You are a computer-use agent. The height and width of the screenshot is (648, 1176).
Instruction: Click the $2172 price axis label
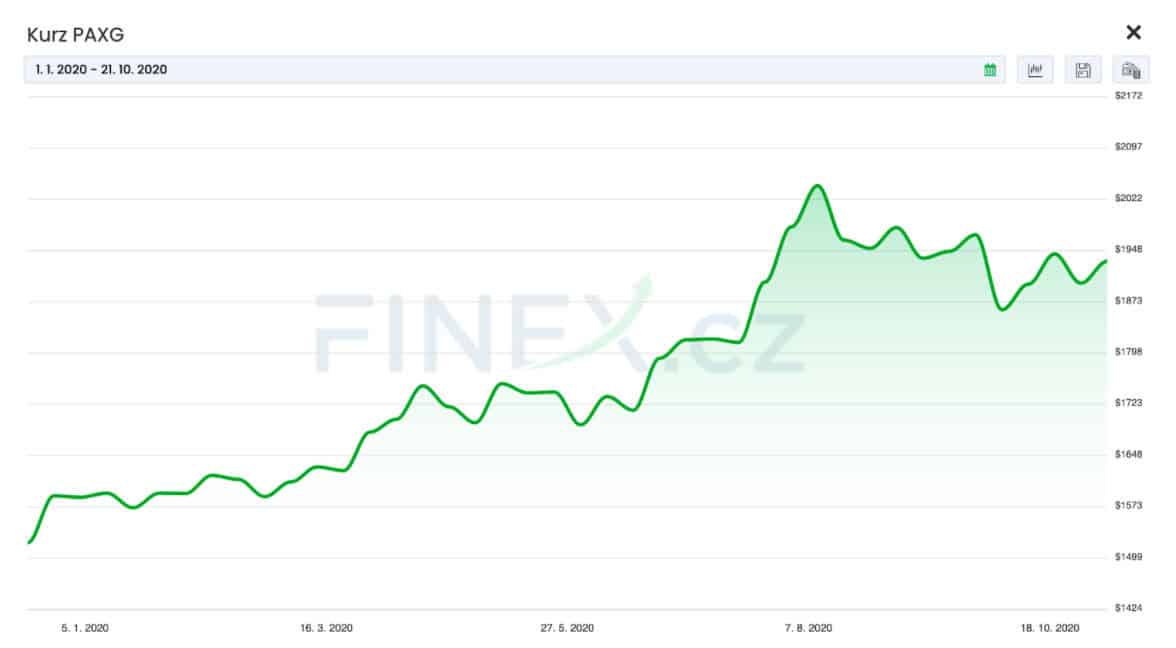click(x=1128, y=95)
